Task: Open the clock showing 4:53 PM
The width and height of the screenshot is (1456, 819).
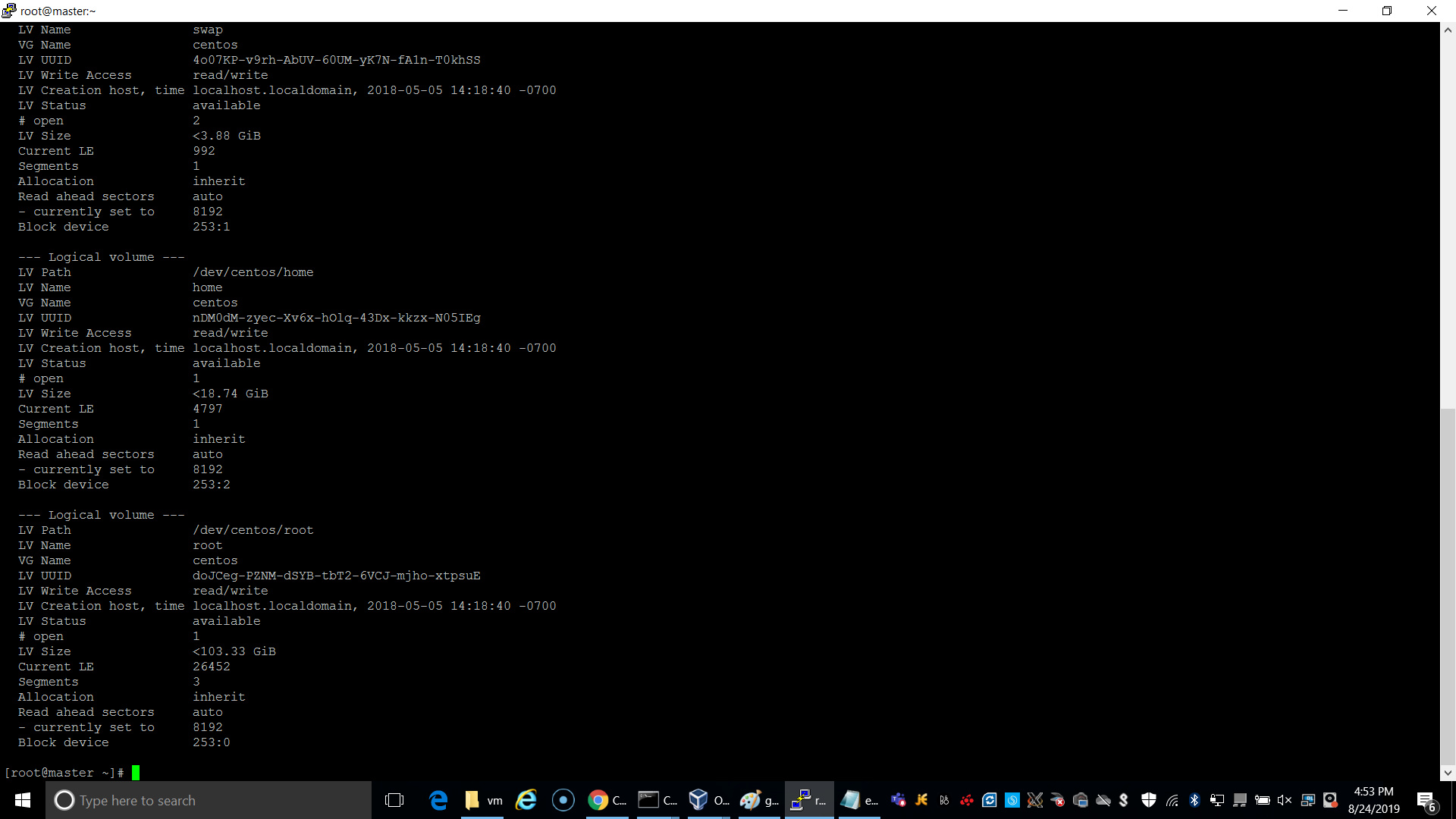Action: tap(1374, 800)
